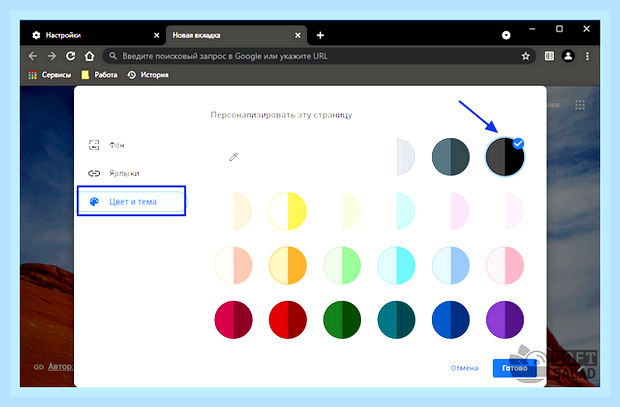Choose the light green theme swatch

click(x=342, y=265)
